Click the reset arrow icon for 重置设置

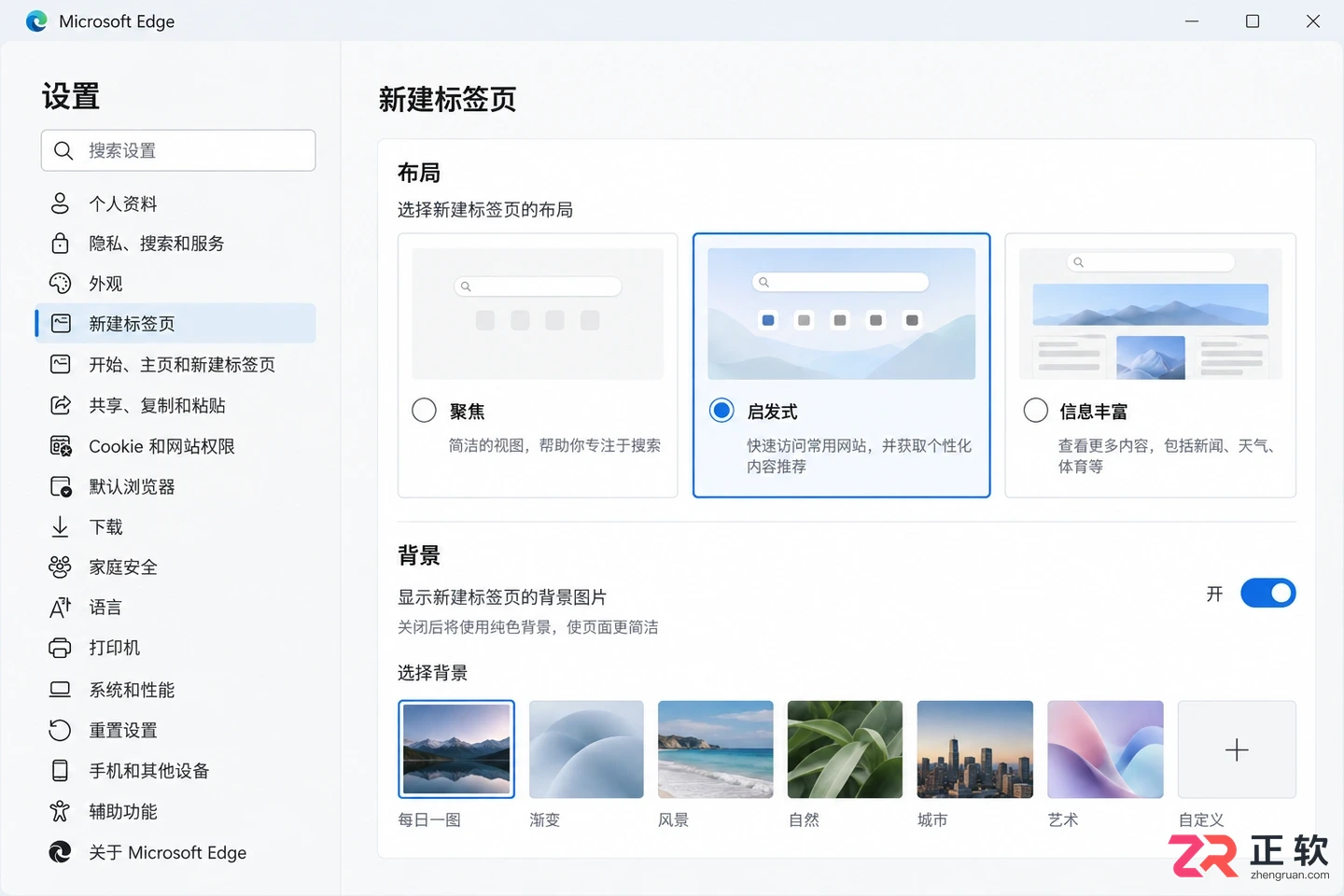point(60,730)
